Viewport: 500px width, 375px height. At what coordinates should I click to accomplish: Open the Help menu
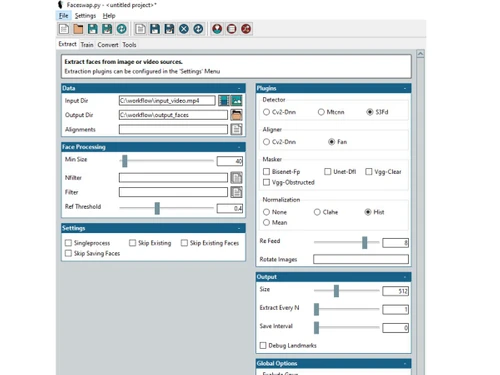[109, 16]
